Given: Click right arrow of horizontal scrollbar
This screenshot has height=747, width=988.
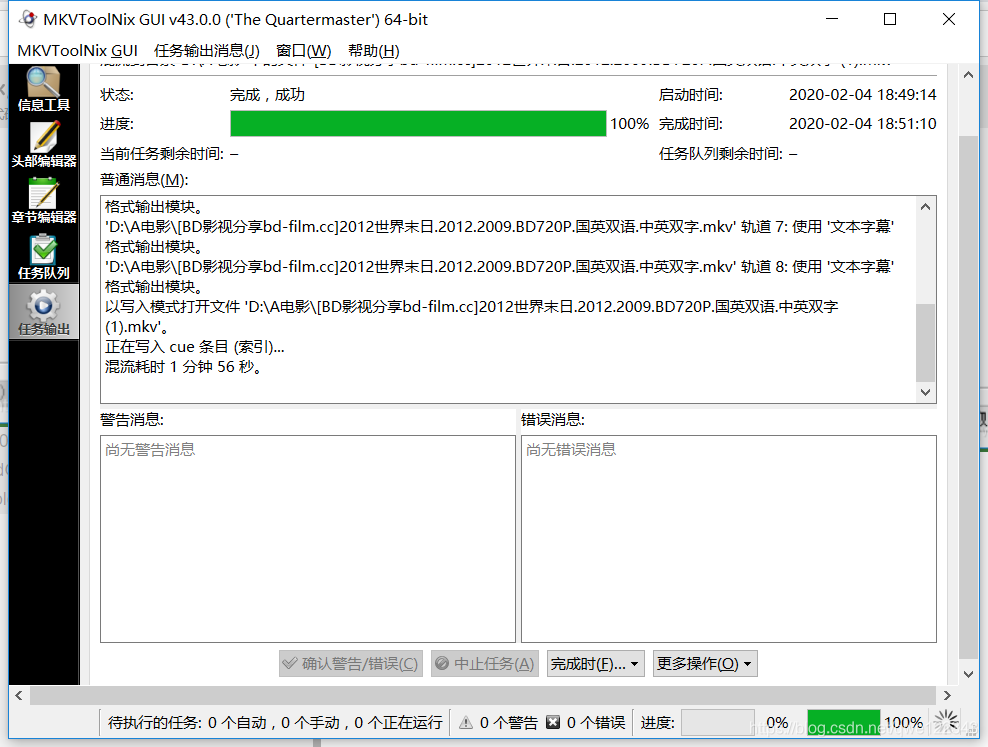Looking at the screenshot, I should tap(947, 695).
